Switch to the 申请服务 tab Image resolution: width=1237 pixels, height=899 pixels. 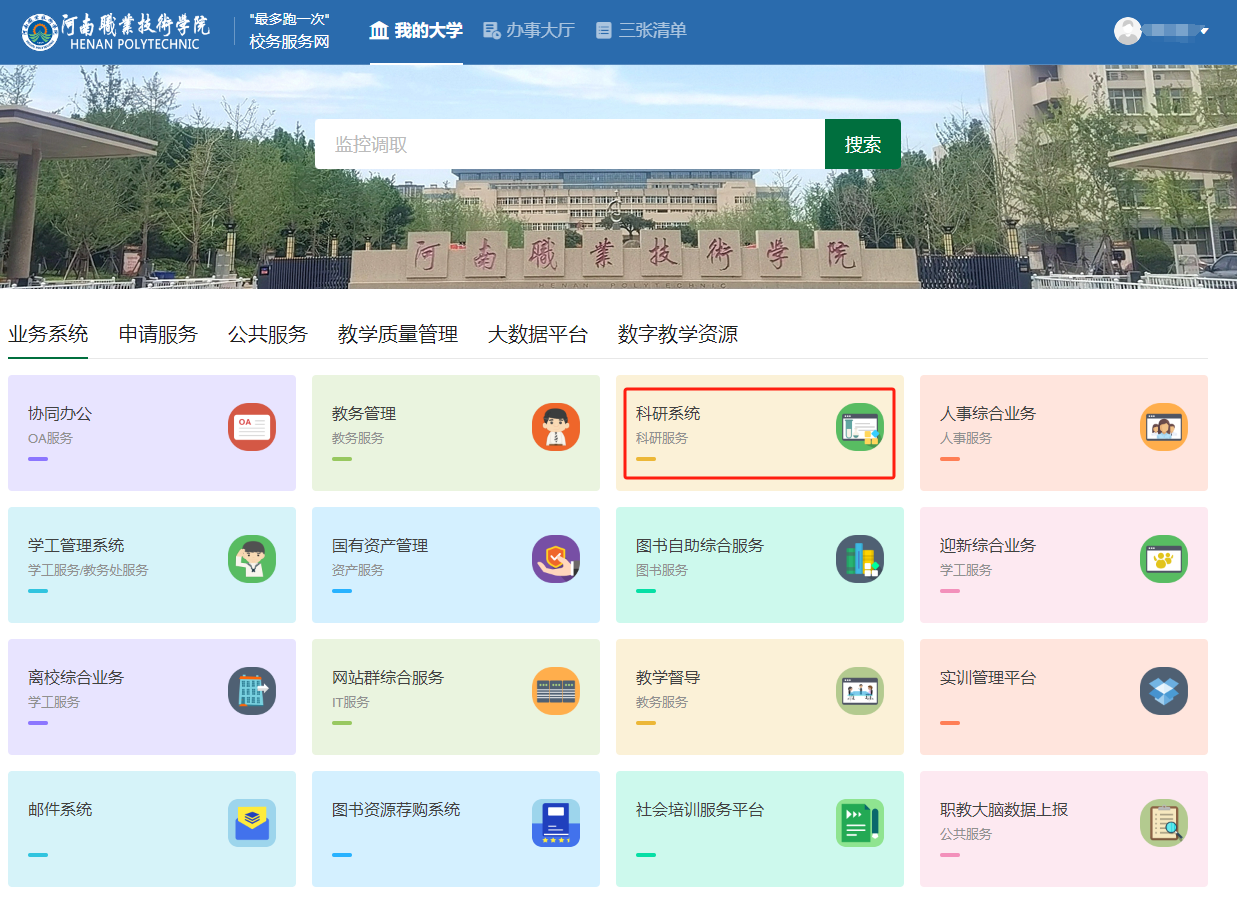(x=158, y=335)
